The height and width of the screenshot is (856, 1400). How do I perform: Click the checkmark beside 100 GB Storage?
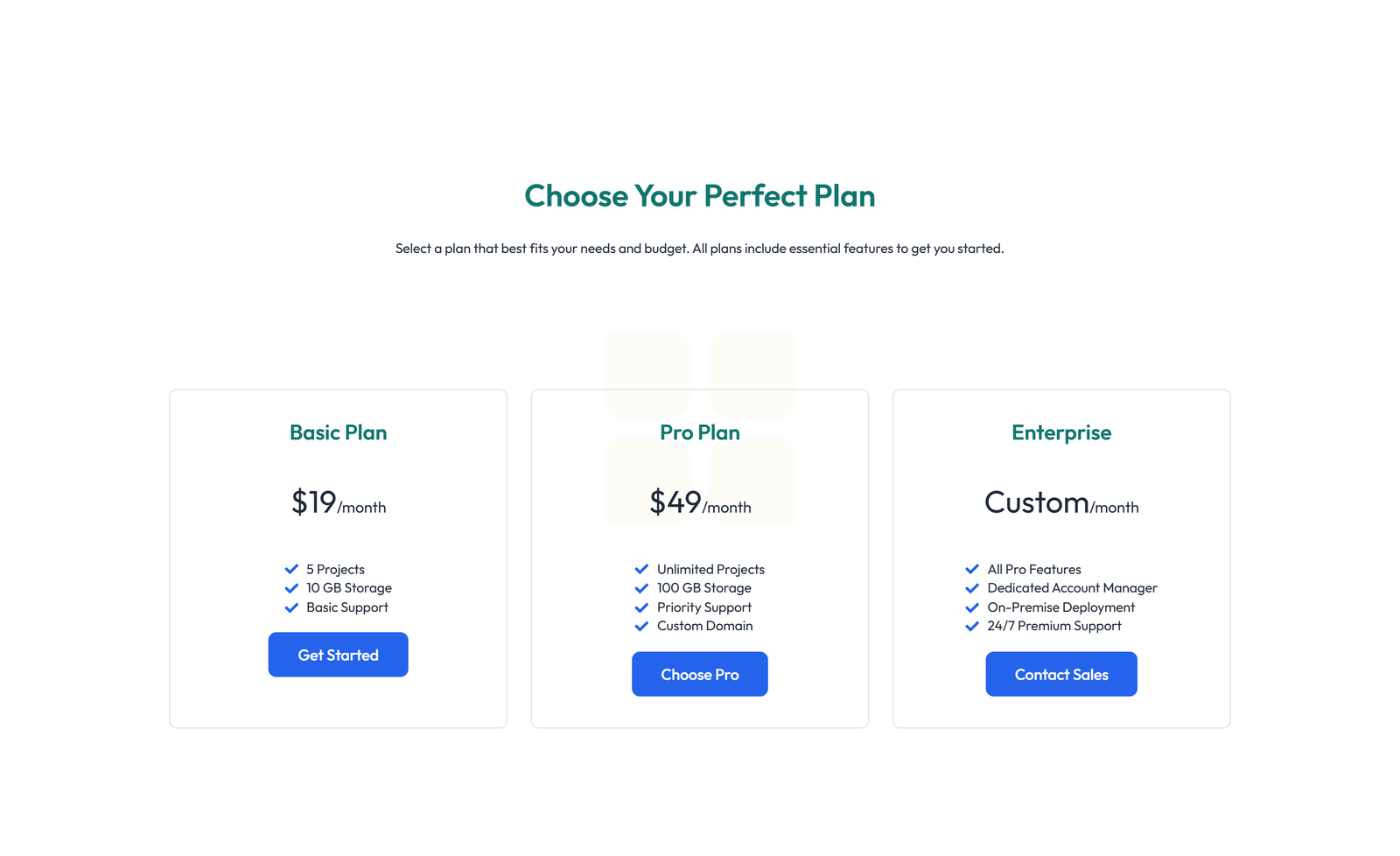click(x=641, y=587)
